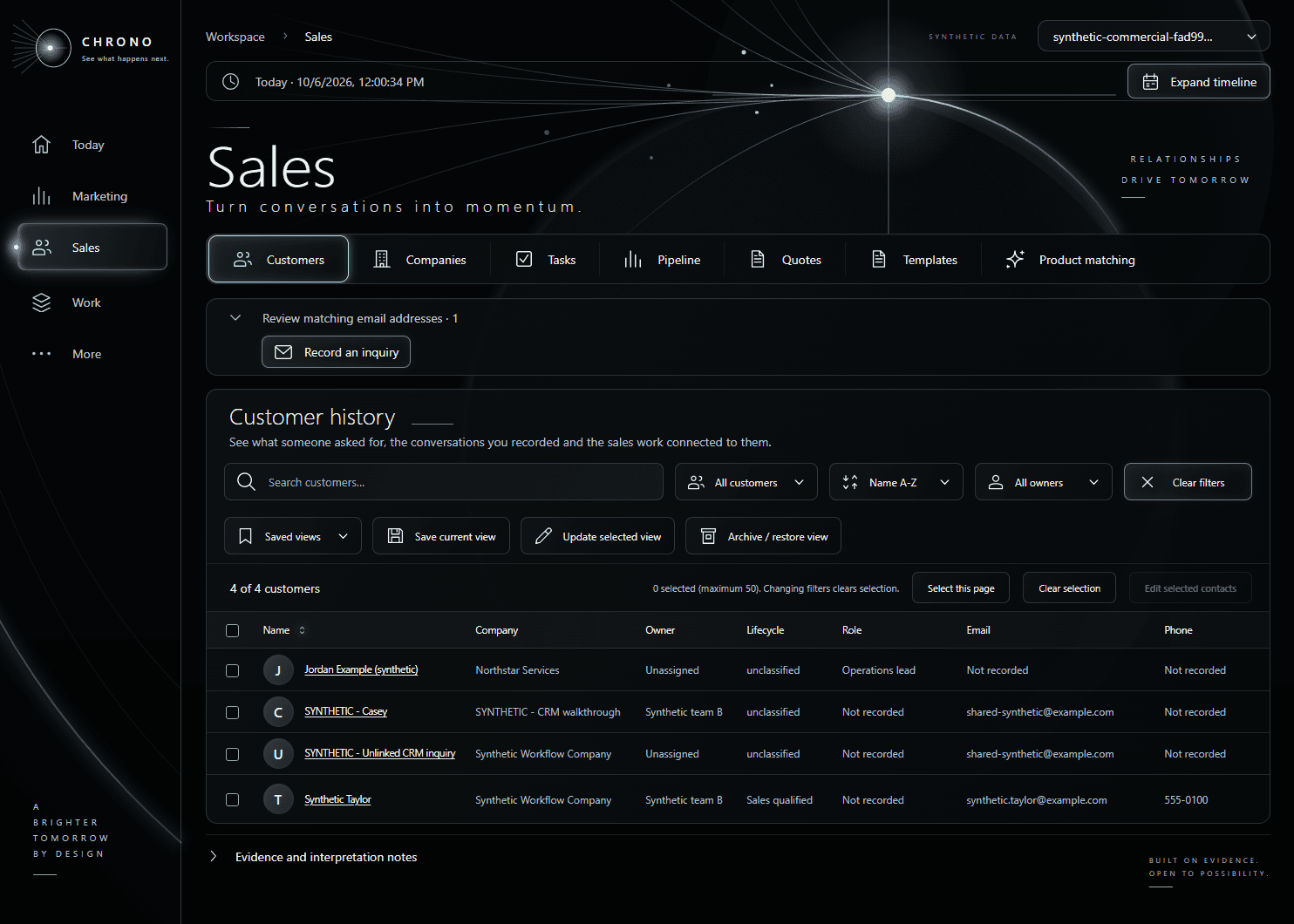This screenshot has width=1294, height=924.
Task: Open the All customers filter dropdown
Action: coord(746,482)
